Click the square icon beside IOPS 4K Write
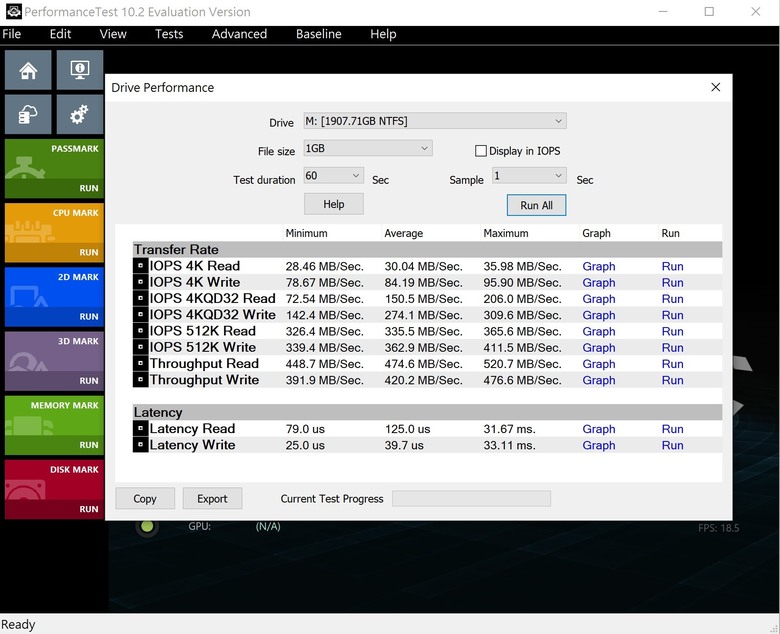The image size is (780, 634). click(140, 282)
